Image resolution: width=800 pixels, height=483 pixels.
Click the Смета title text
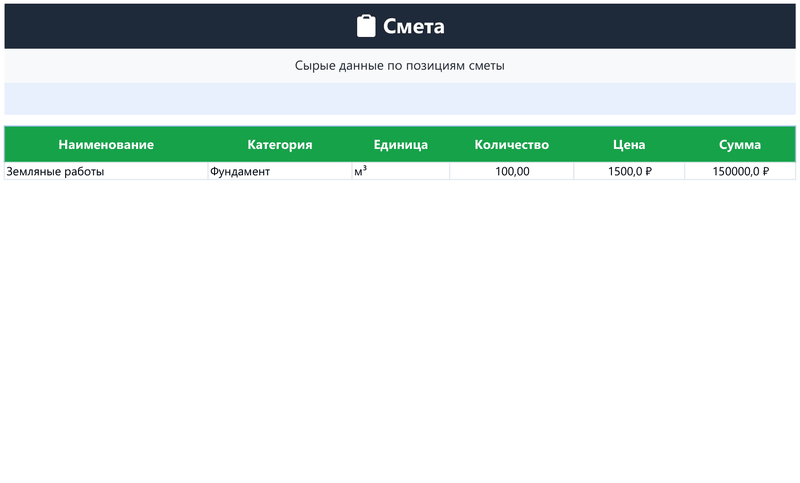coord(413,27)
